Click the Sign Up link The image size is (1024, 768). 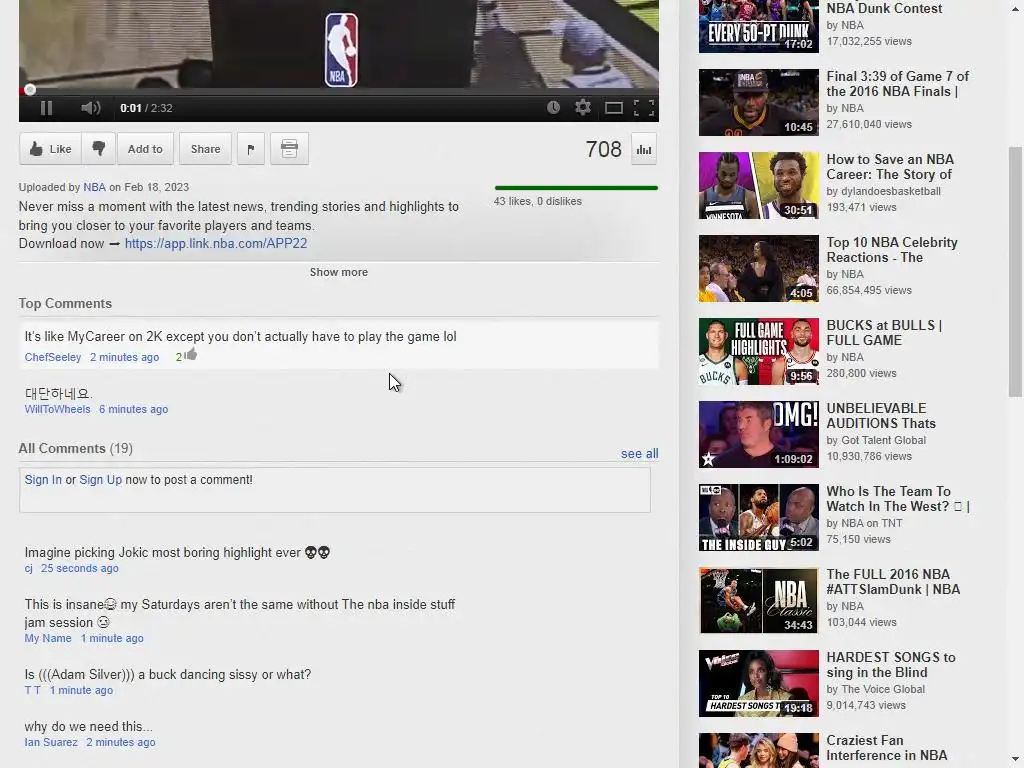pos(101,480)
